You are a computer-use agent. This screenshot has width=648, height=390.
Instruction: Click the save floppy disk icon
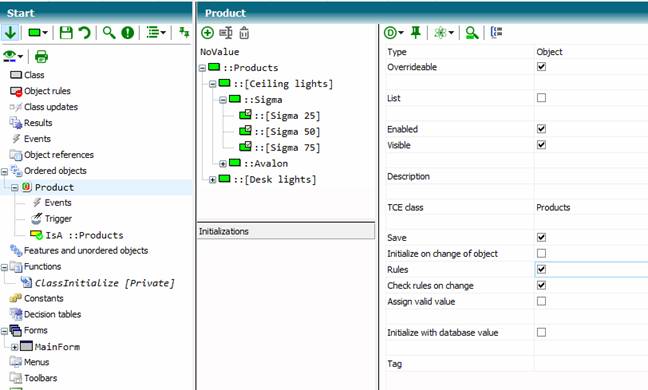pos(66,32)
